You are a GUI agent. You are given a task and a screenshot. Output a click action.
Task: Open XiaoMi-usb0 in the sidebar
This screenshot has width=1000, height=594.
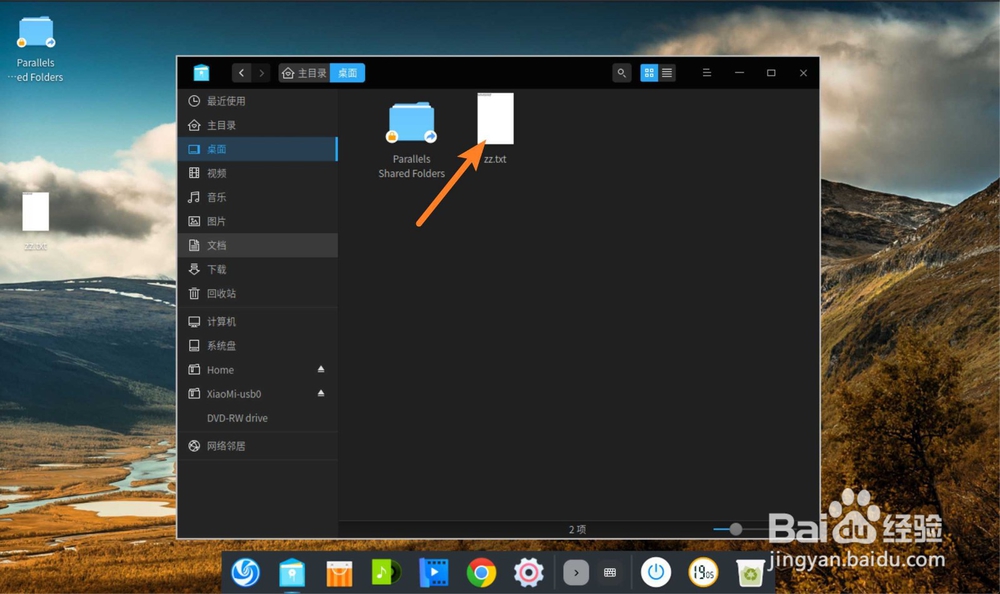258,394
